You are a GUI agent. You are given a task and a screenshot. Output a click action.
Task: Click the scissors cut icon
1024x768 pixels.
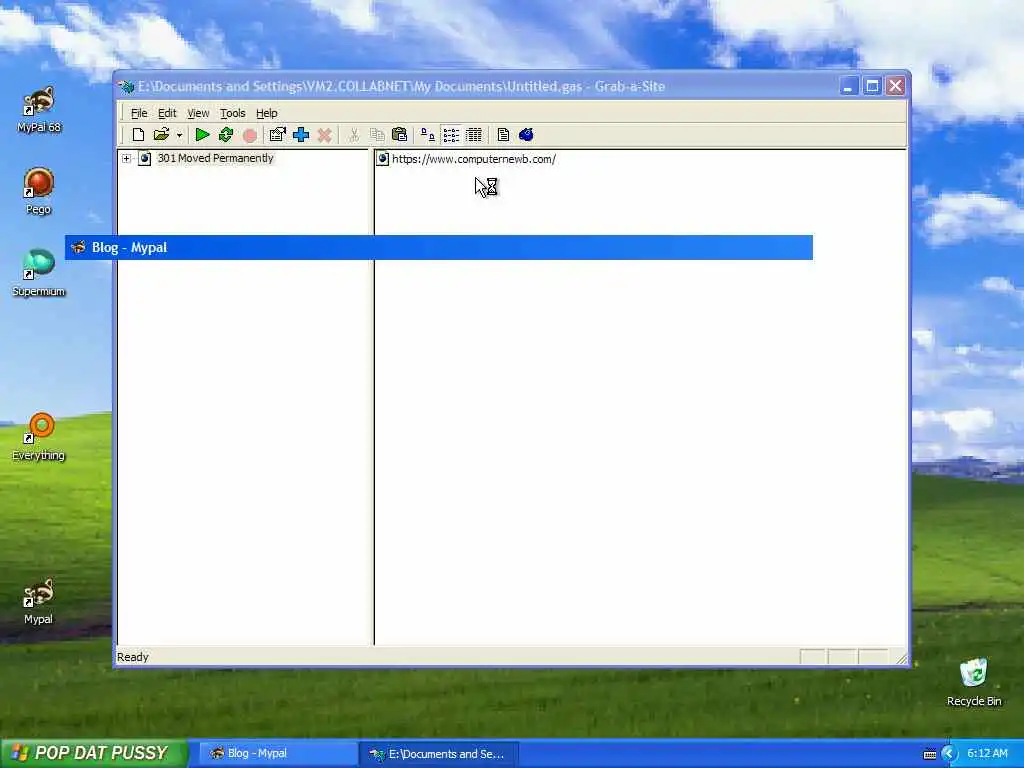[353, 135]
